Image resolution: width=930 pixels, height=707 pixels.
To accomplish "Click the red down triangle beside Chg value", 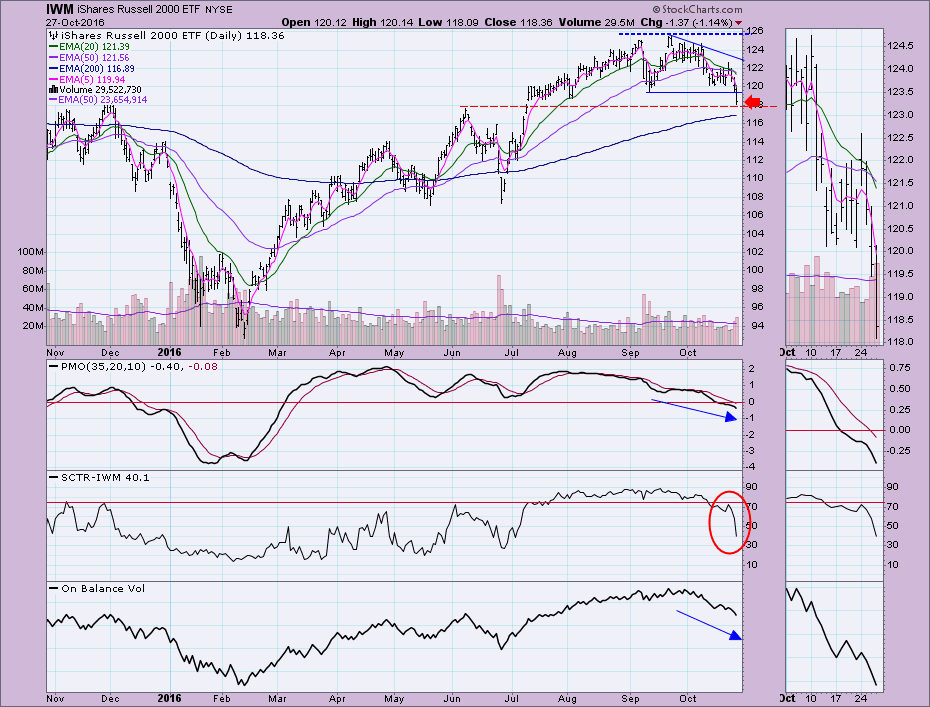I will click(x=738, y=22).
